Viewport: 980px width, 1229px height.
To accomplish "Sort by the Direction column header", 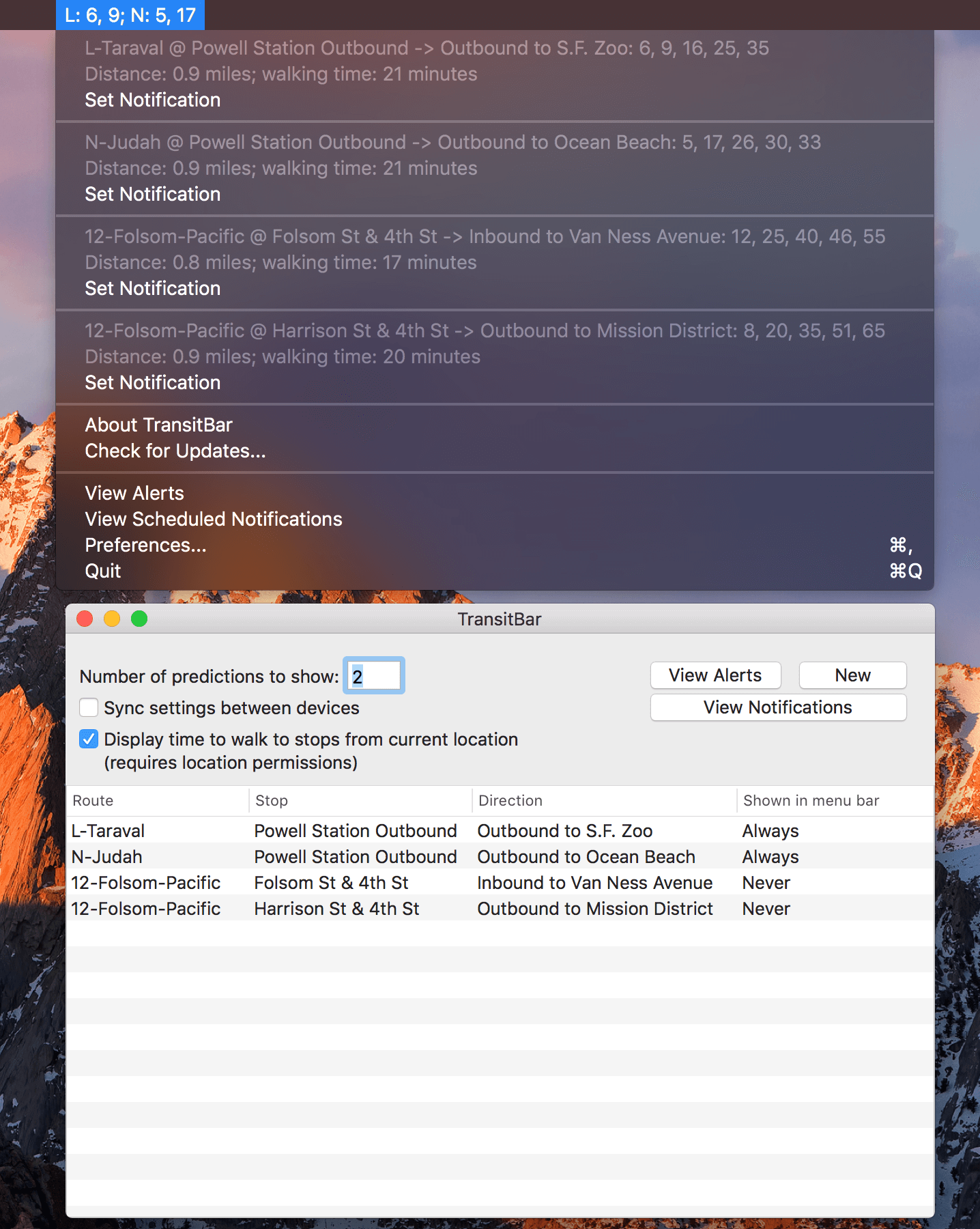I will 605,800.
